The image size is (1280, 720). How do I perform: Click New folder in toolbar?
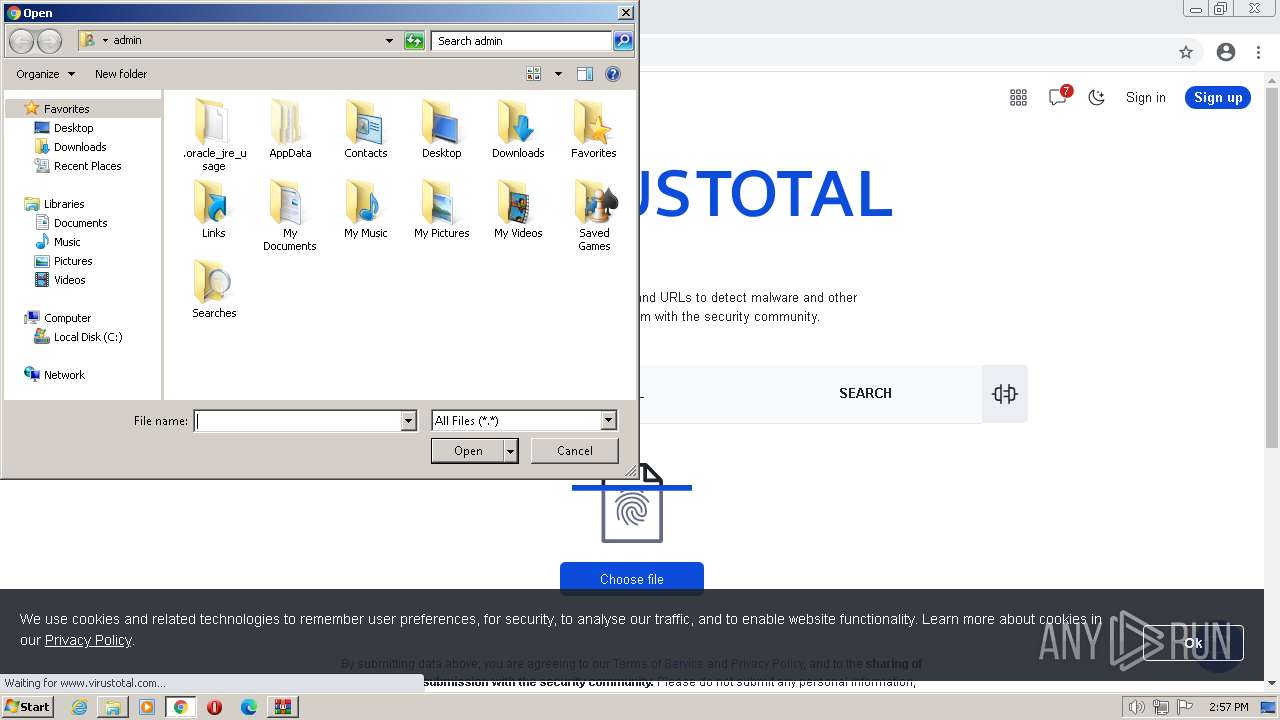(x=121, y=74)
